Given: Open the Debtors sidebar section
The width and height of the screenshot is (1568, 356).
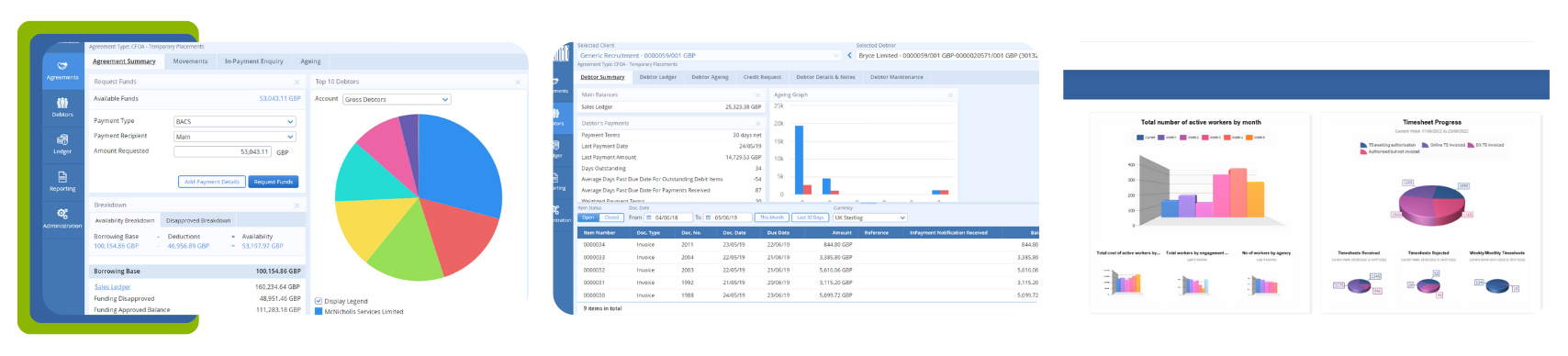Looking at the screenshot, I should tap(62, 107).
